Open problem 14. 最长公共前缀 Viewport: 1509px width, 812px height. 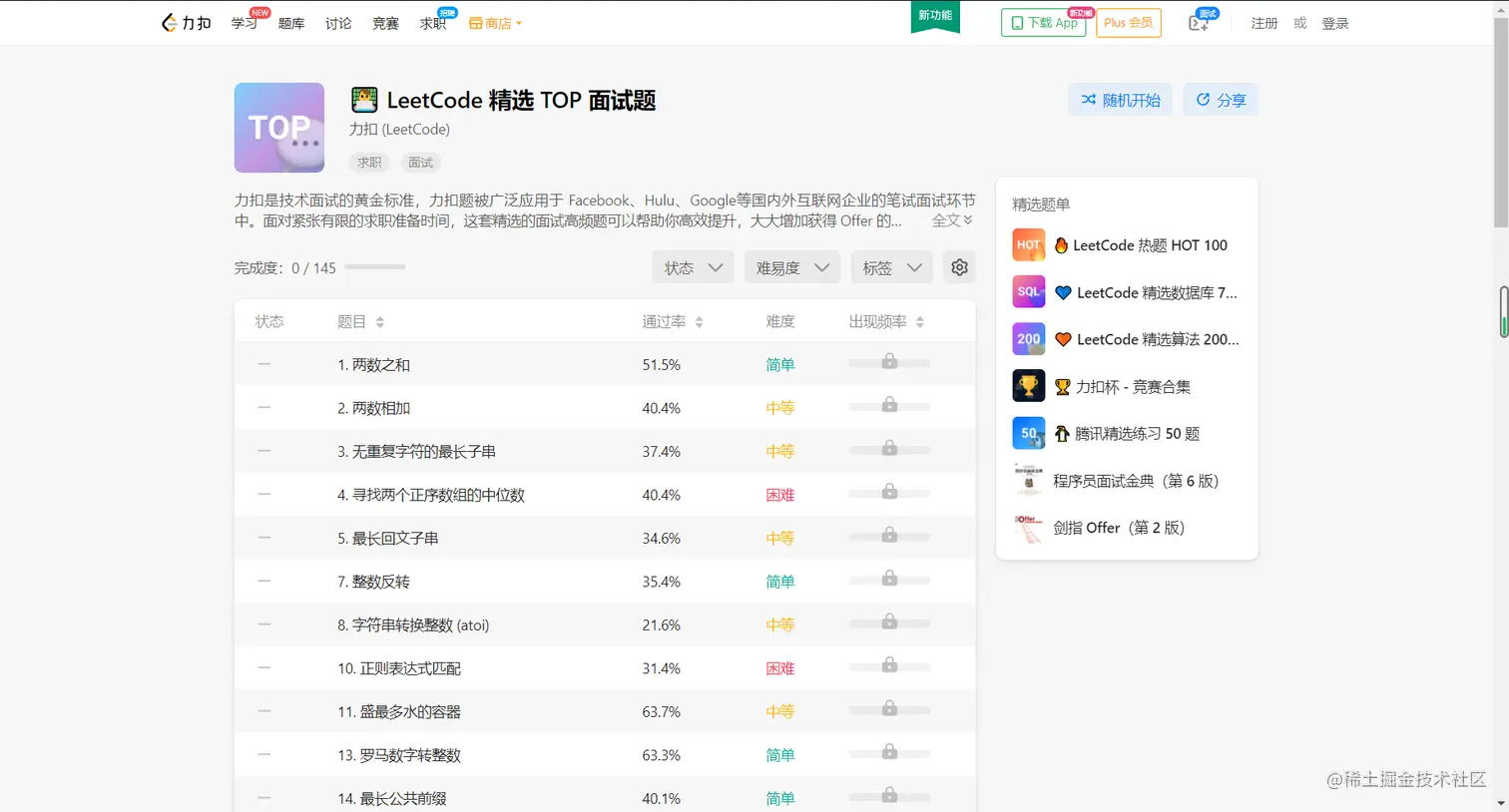[392, 799]
